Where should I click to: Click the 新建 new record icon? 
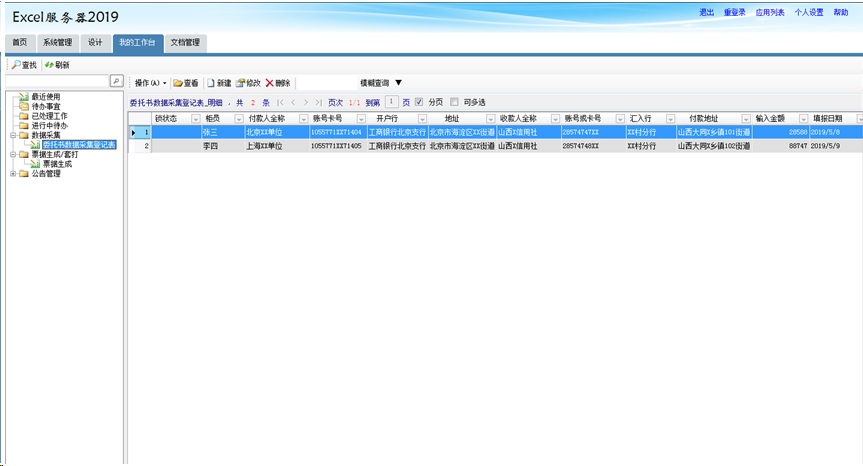point(210,83)
